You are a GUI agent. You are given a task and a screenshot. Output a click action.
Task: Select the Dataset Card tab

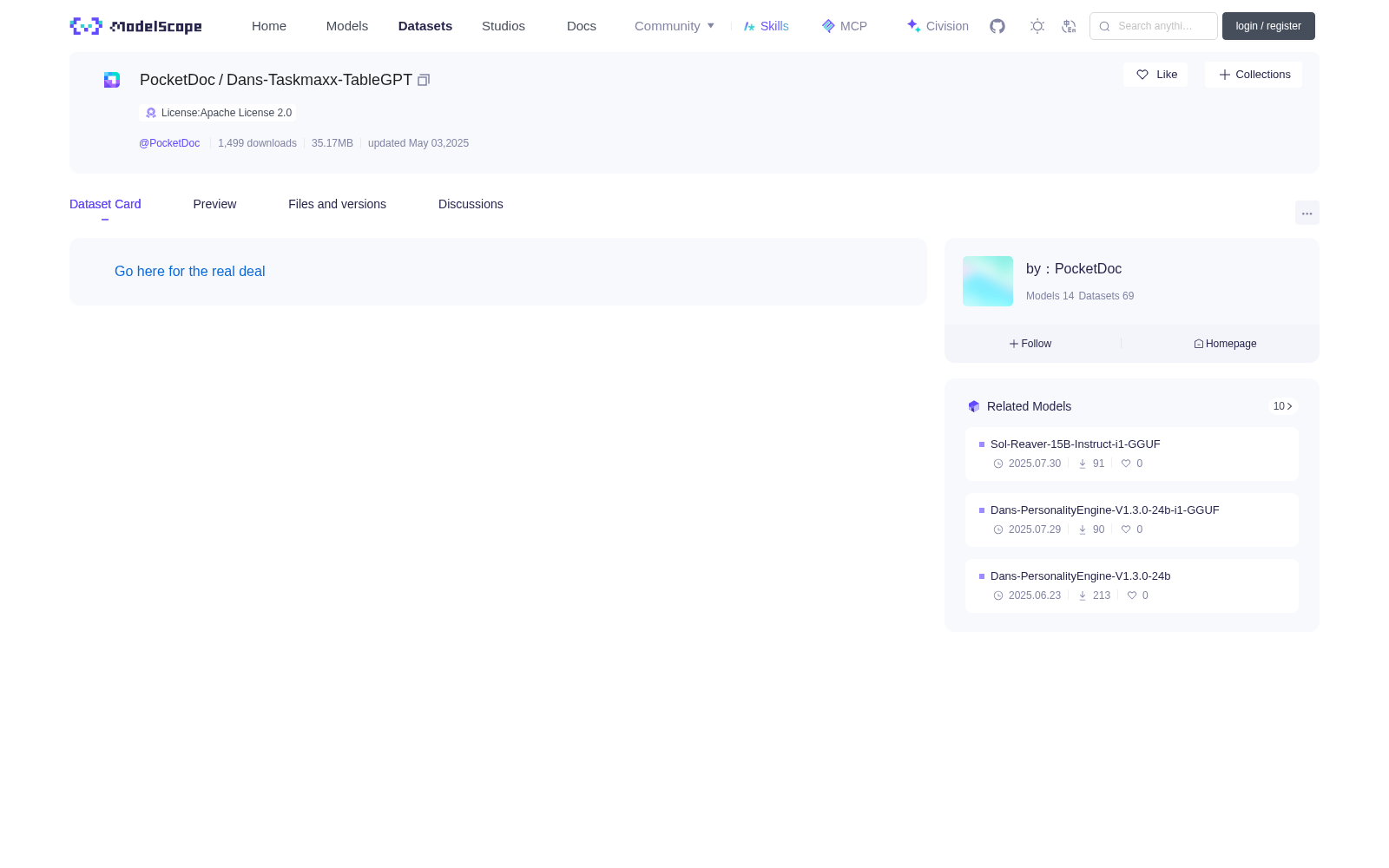[105, 204]
